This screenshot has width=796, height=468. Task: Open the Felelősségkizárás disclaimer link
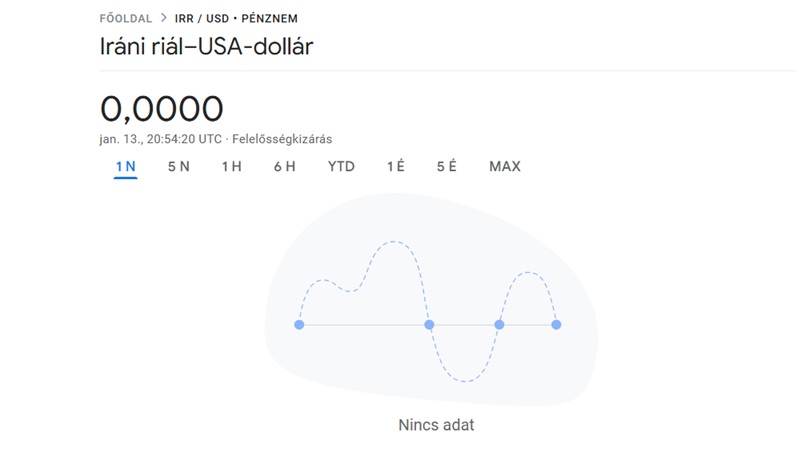coord(282,138)
